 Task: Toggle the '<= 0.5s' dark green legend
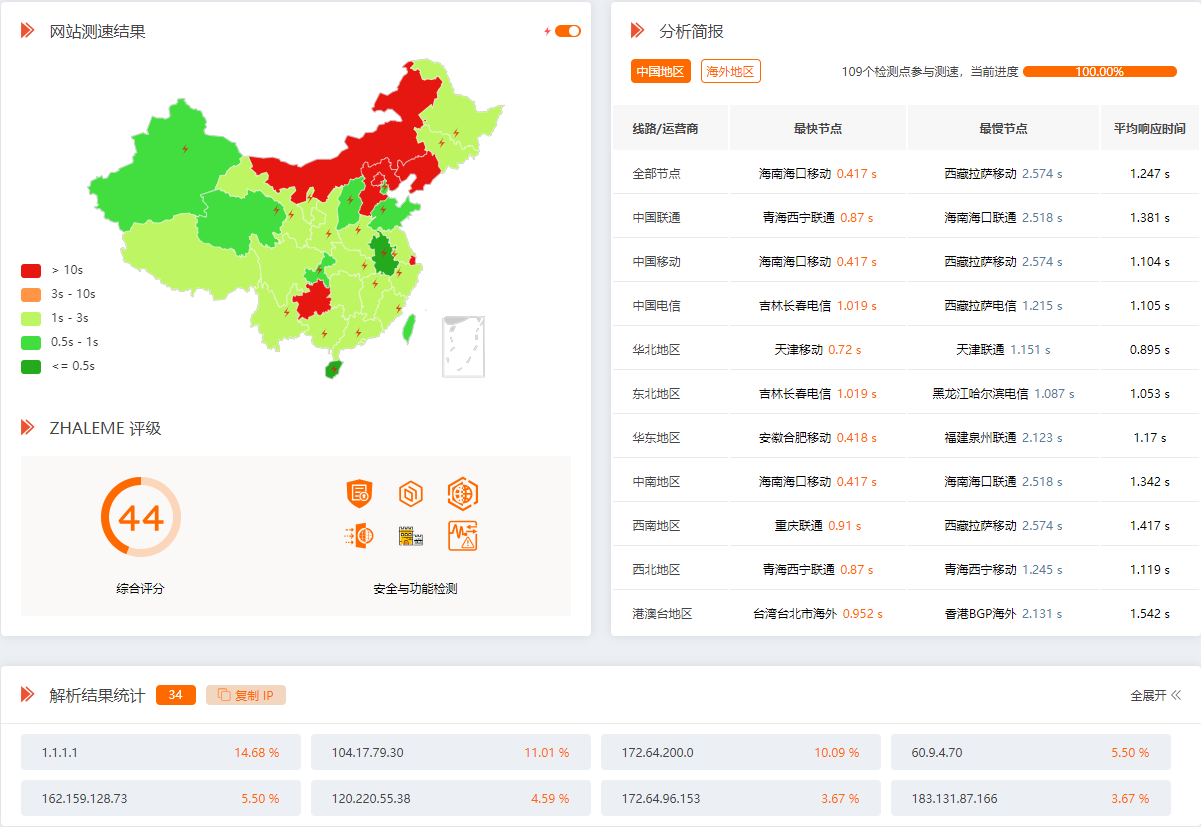[58, 366]
